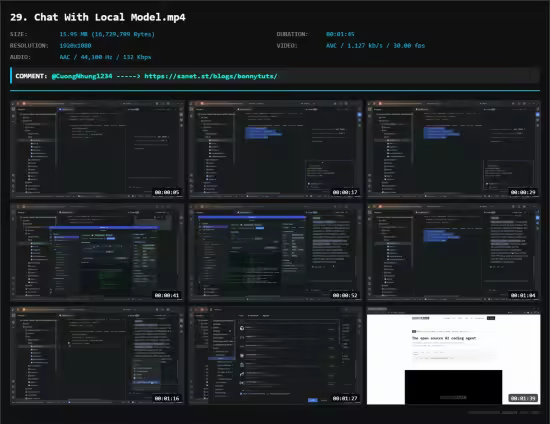
Task: Open the thumbnail stamped 00:00:29
Action: [454, 149]
